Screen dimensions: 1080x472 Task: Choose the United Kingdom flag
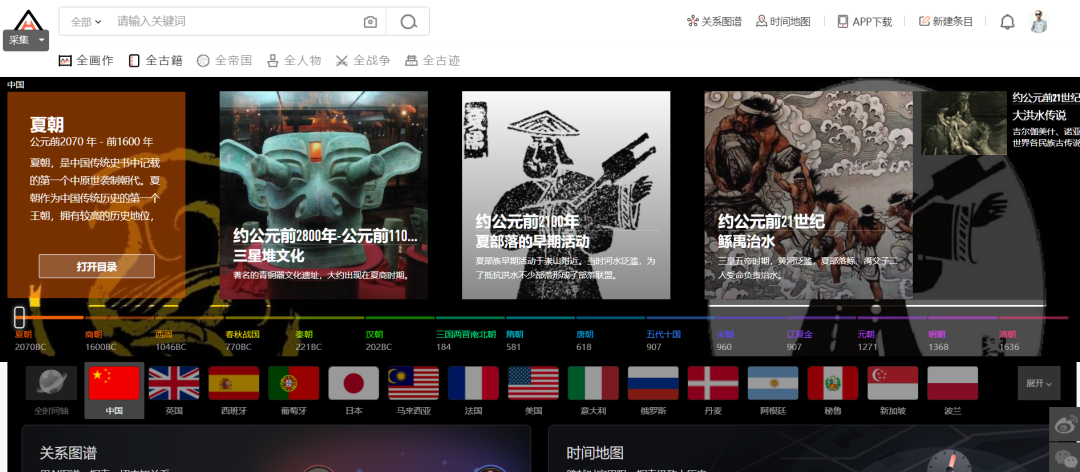pyautogui.click(x=174, y=389)
